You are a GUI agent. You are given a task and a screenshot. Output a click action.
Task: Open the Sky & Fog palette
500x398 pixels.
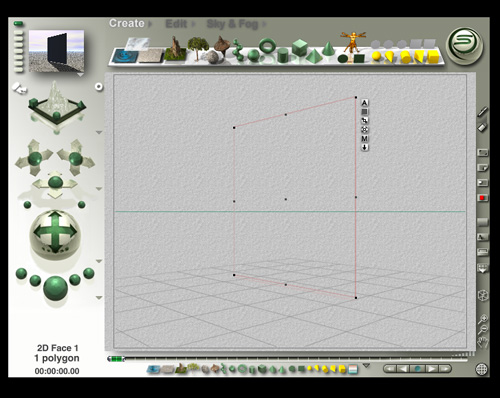click(x=232, y=24)
